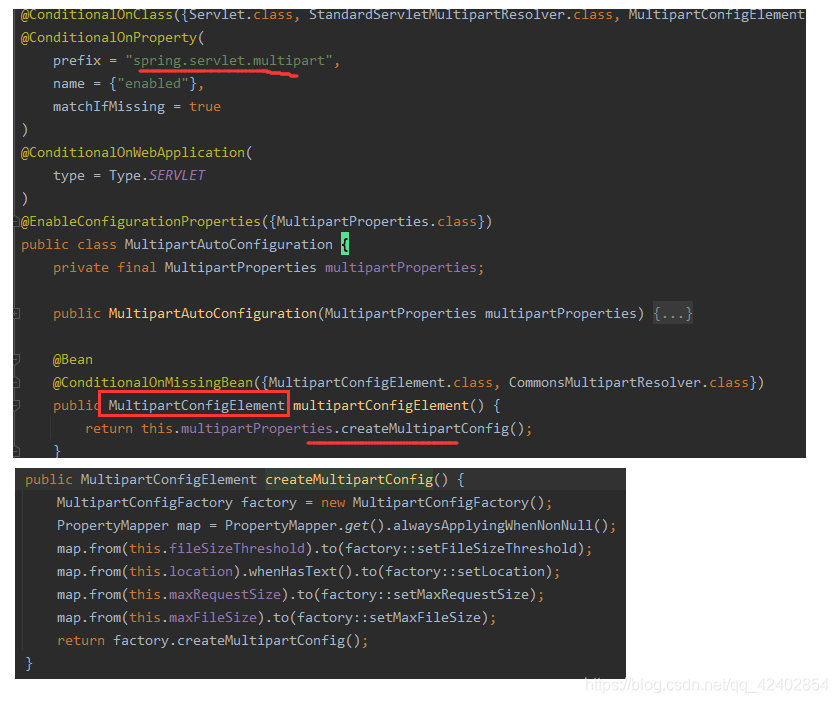Click the {...} folded code placeholder to expand it
Screen dimensions: 838x703
click(672, 313)
